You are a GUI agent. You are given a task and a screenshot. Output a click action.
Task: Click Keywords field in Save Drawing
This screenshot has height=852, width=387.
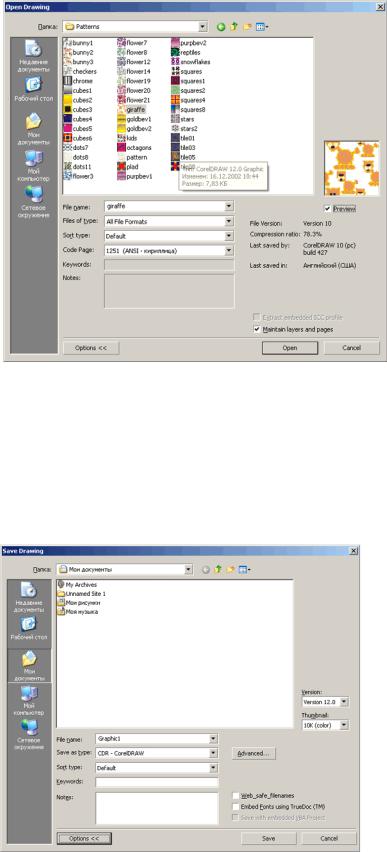(157, 782)
